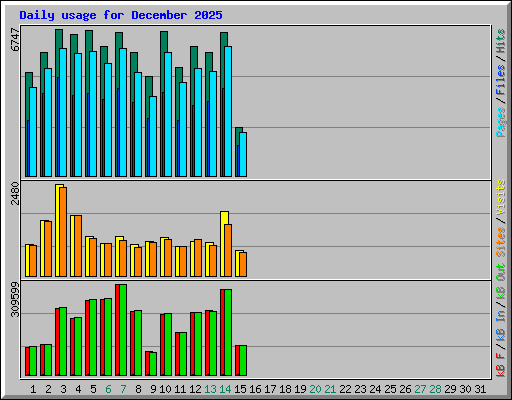Click the 'Pages' legend label

[x=501, y=122]
